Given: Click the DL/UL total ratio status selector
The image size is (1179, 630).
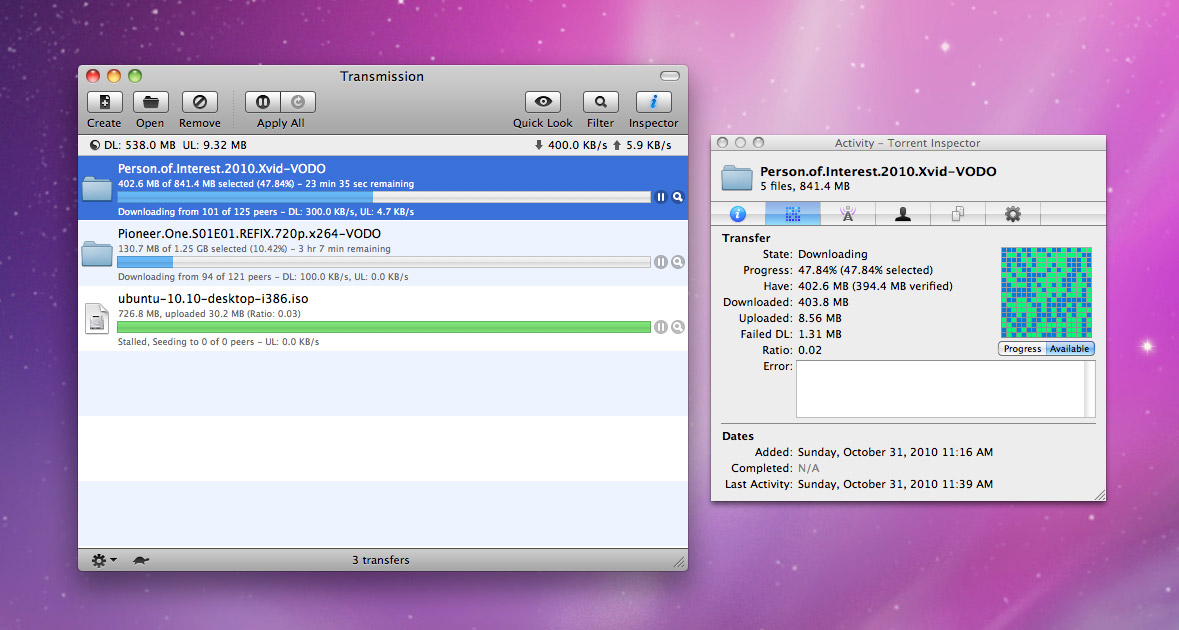Looking at the screenshot, I should (168, 145).
